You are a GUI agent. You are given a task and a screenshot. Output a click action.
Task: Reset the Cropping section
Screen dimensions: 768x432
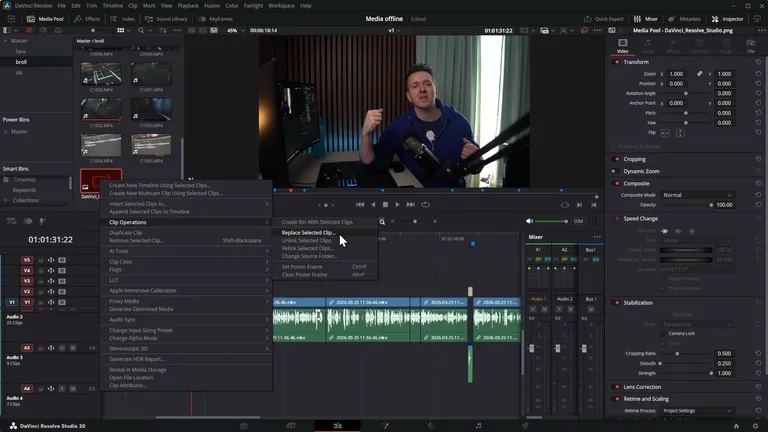point(758,159)
